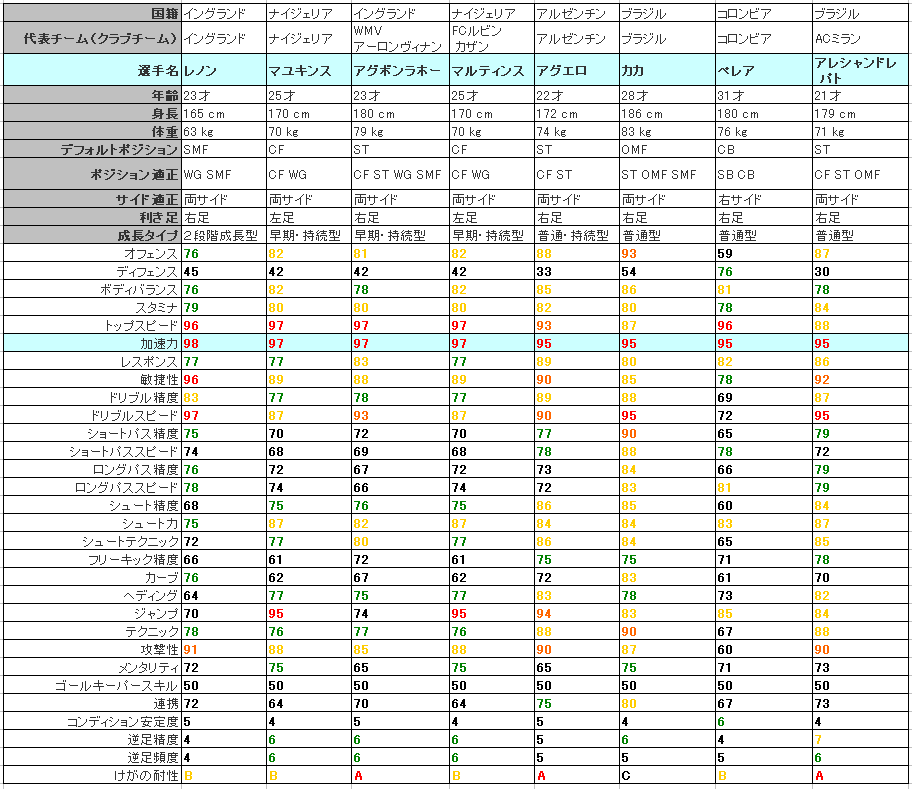Click the highlighted 加速力 row label
Viewport: 912px width, 789px height.
pos(90,343)
